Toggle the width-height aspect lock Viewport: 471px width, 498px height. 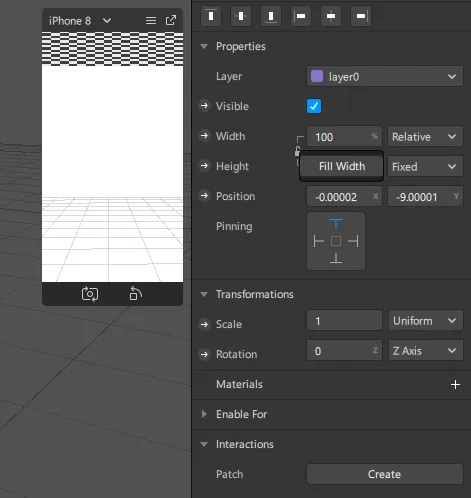pyautogui.click(x=297, y=152)
